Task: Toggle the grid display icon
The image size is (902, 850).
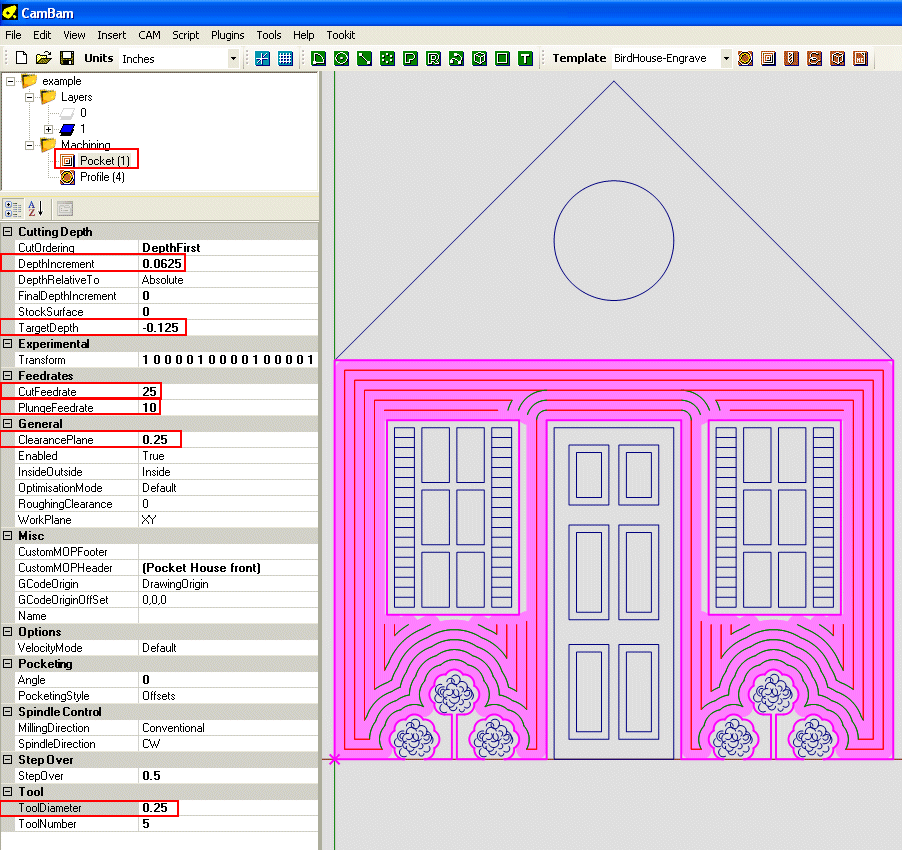Action: [285, 59]
